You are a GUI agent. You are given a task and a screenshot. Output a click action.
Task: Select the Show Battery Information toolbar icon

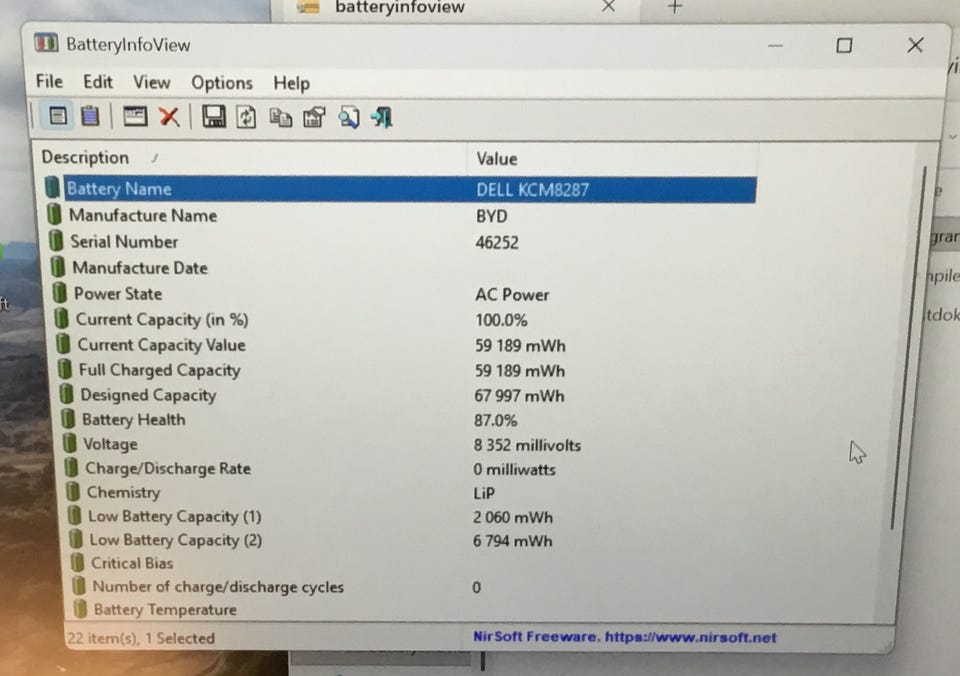point(58,116)
